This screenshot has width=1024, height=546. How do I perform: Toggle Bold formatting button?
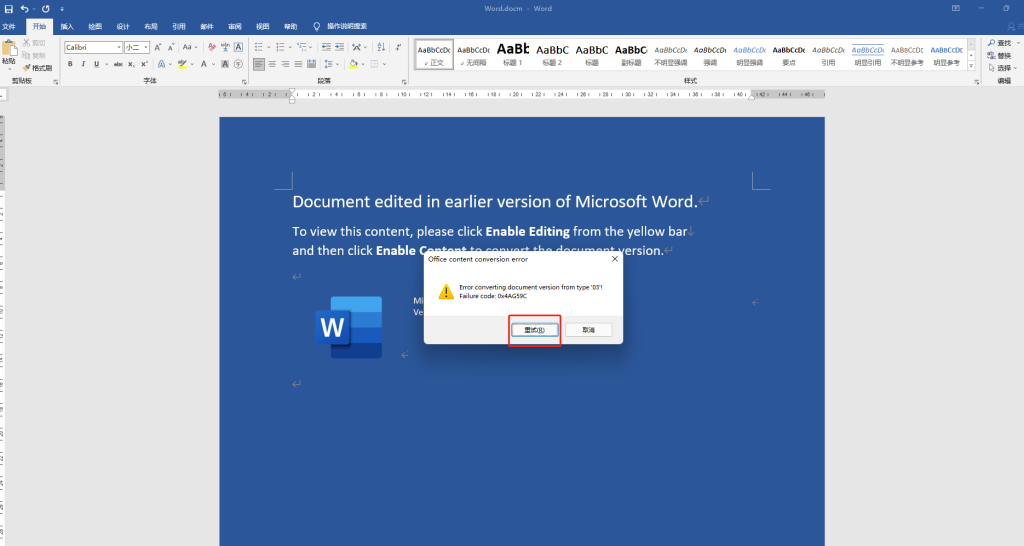point(70,64)
